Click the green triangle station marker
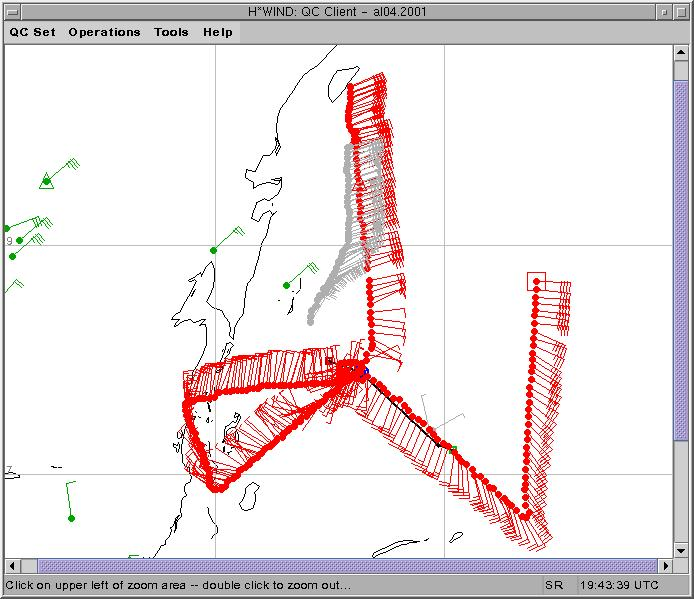Image resolution: width=694 pixels, height=599 pixels. 46,181
